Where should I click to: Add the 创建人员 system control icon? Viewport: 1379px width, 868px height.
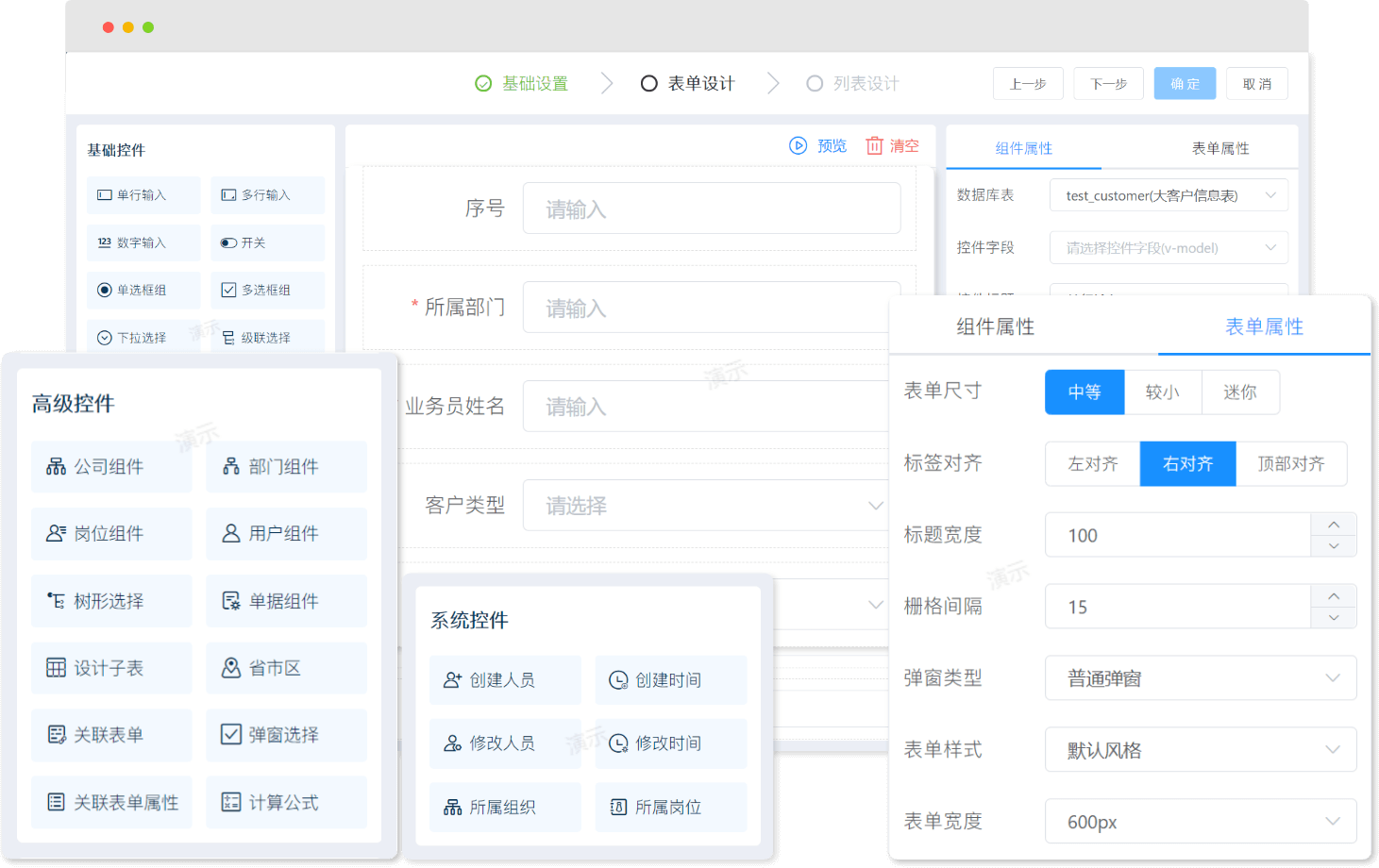(453, 680)
